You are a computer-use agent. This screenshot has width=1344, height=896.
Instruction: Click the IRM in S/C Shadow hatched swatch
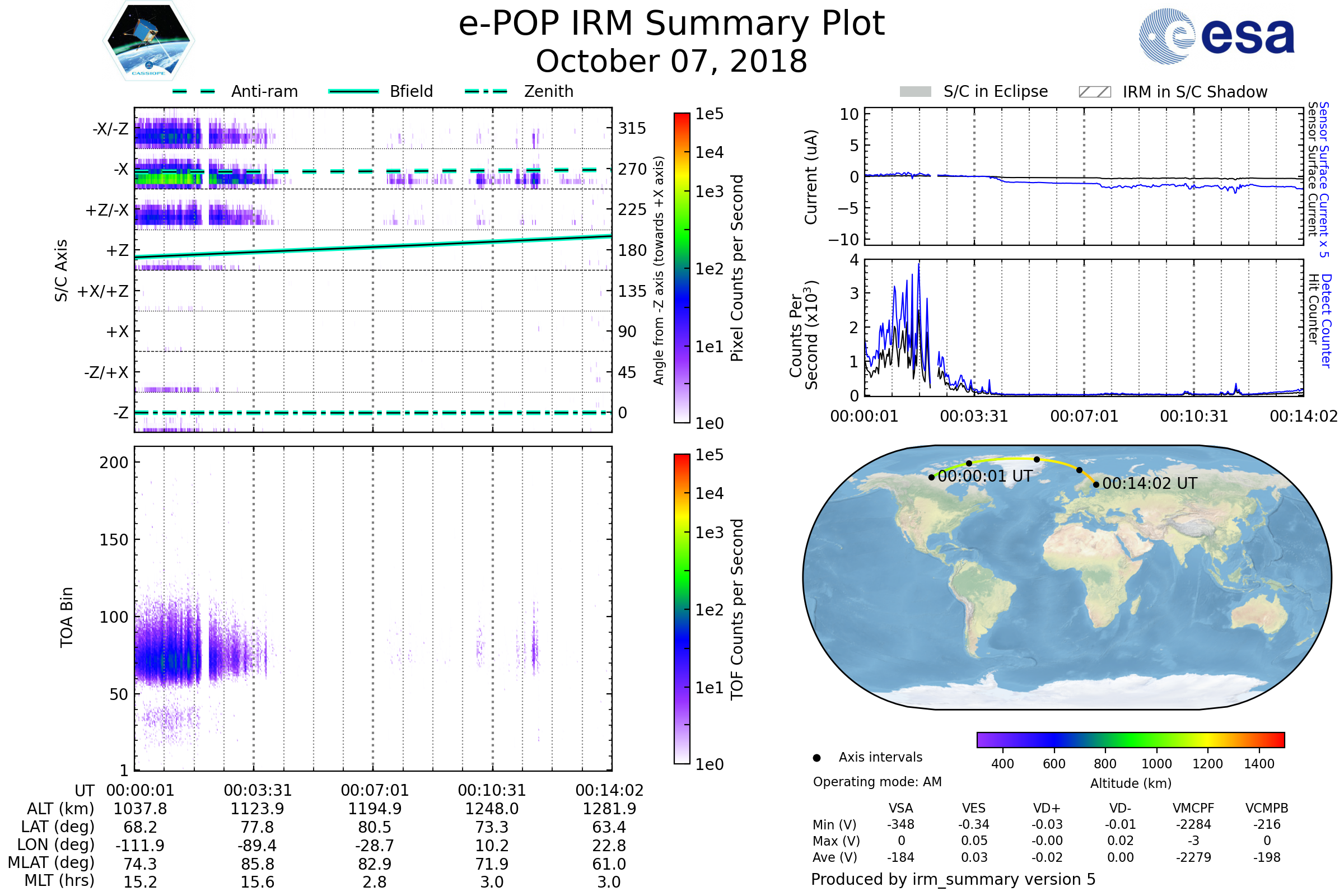[1094, 92]
